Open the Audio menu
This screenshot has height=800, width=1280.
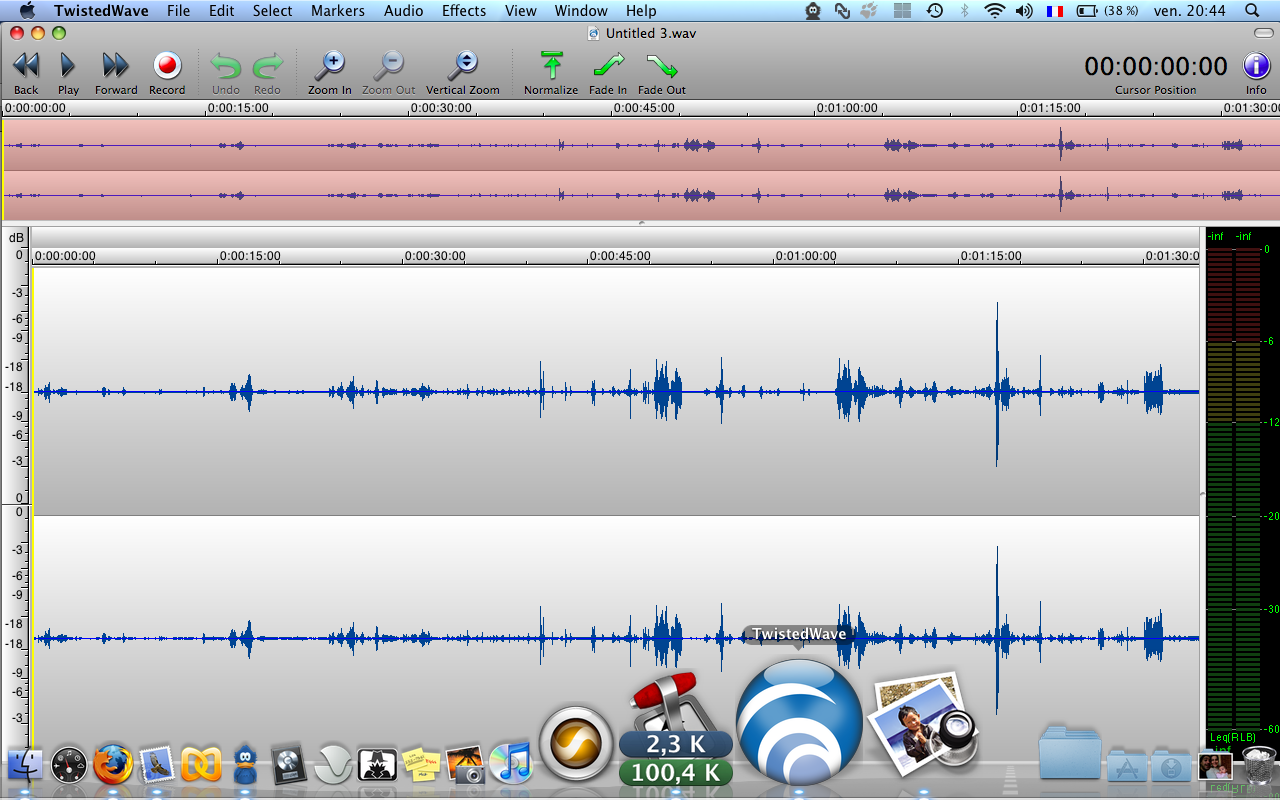(403, 11)
